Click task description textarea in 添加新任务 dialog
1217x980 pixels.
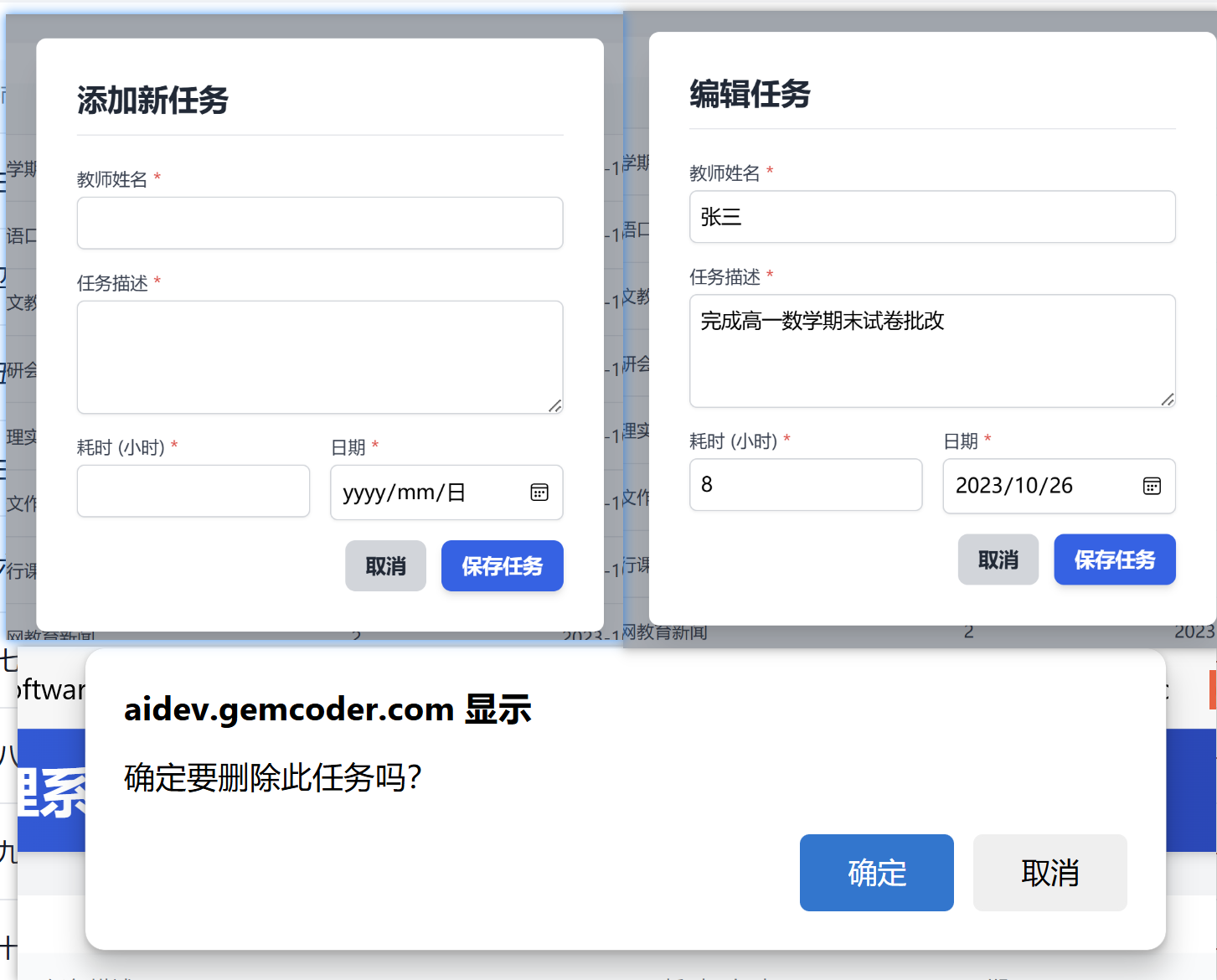320,358
